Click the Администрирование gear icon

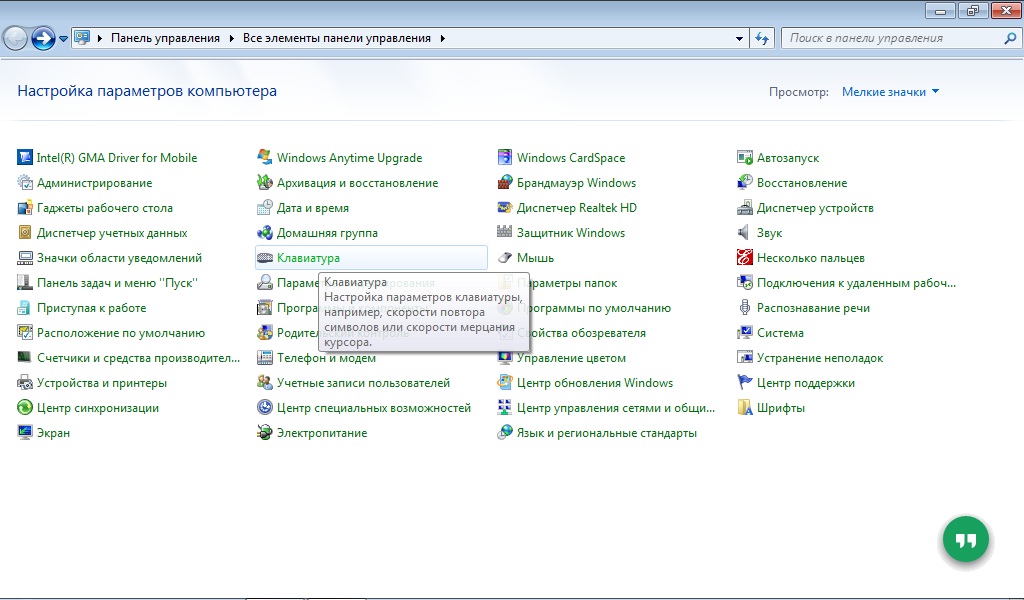[x=25, y=183]
